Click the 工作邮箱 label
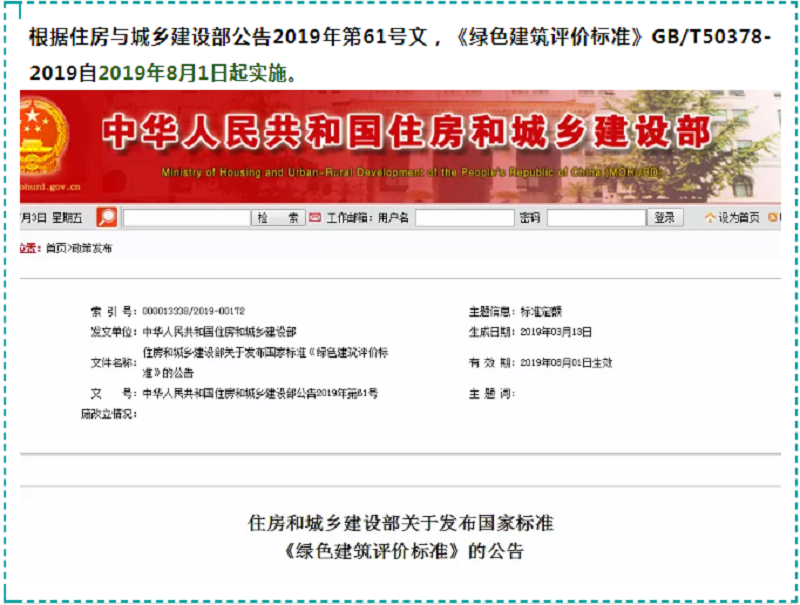Viewport: 800px width, 605px height. [x=348, y=218]
